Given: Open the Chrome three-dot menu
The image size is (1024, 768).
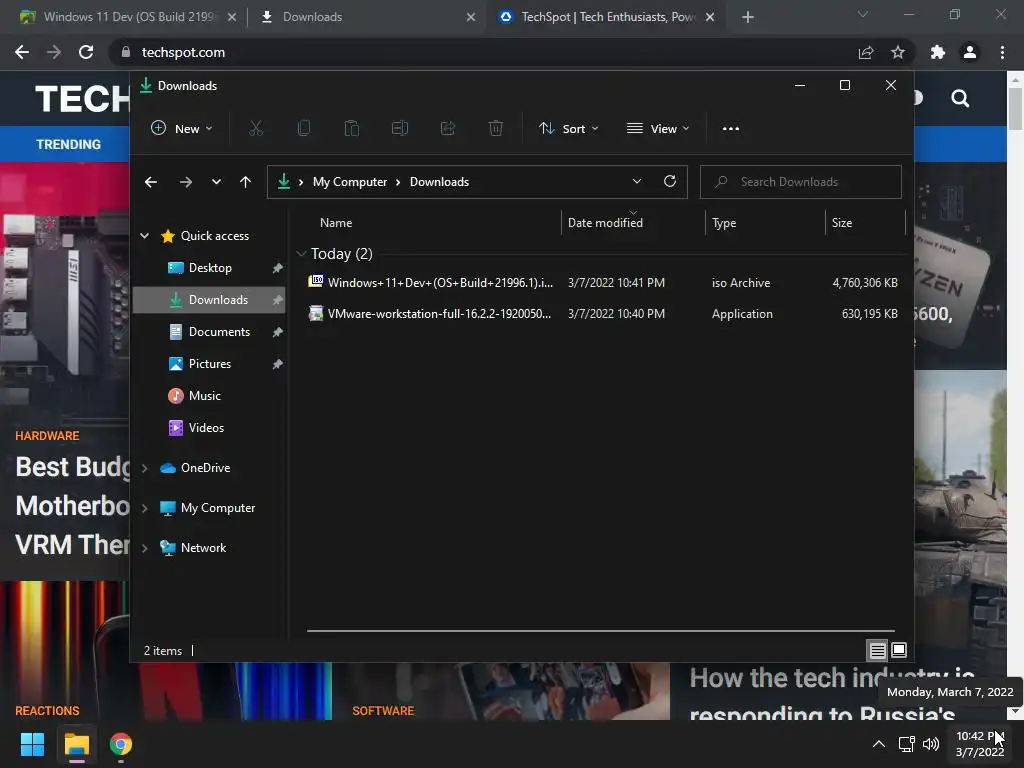Looking at the screenshot, I should click(x=1002, y=52).
